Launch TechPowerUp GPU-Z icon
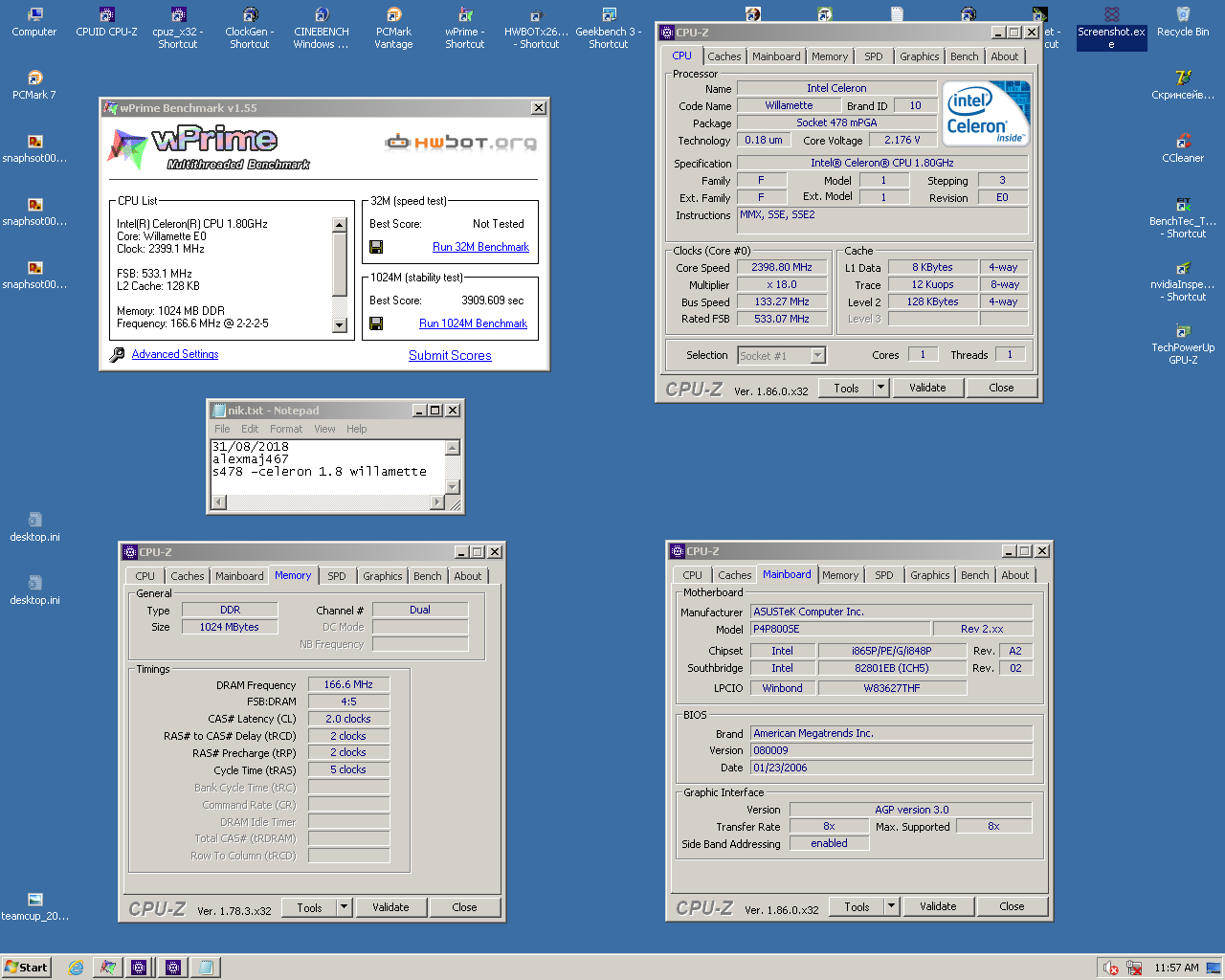This screenshot has width=1225, height=980. 1183,344
